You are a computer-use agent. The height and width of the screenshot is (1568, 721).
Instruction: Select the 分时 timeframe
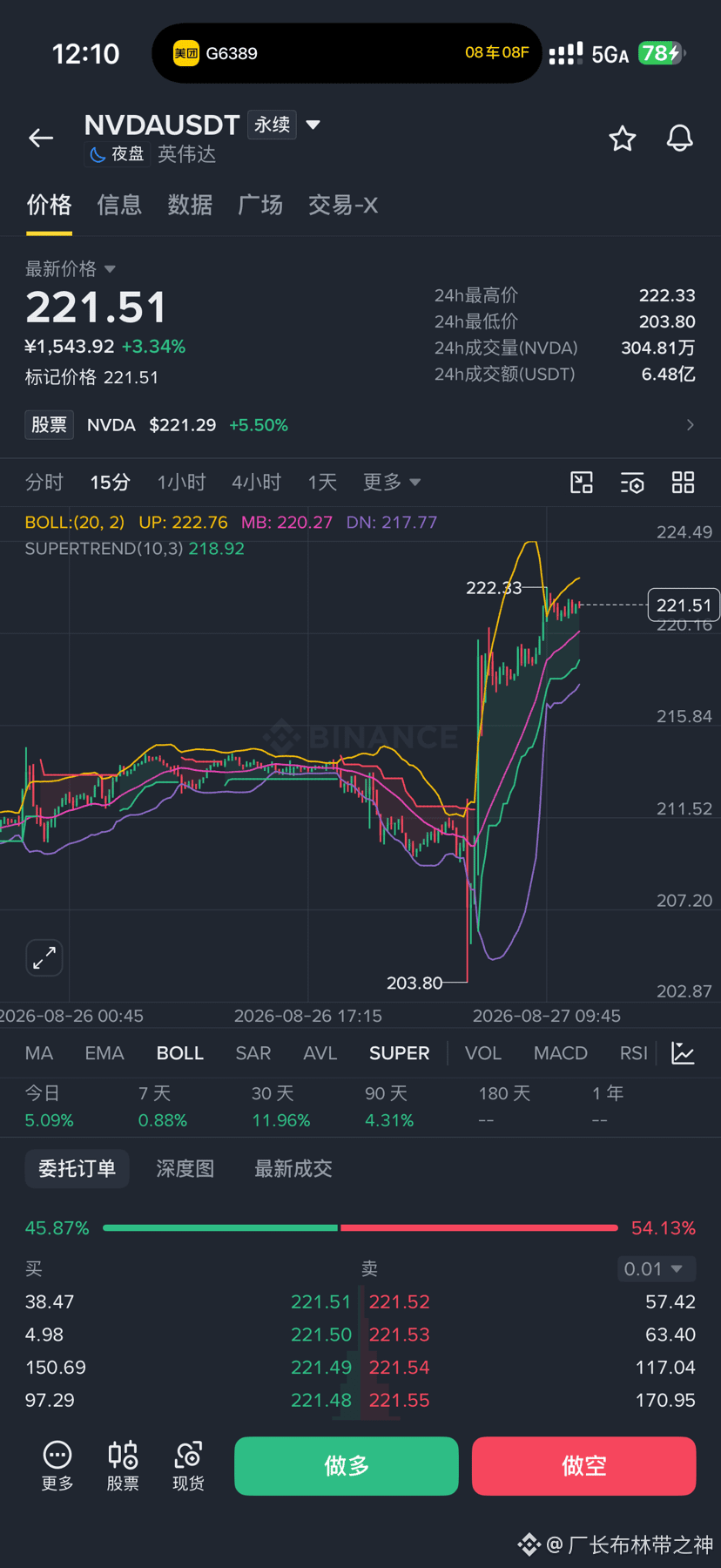click(x=44, y=483)
